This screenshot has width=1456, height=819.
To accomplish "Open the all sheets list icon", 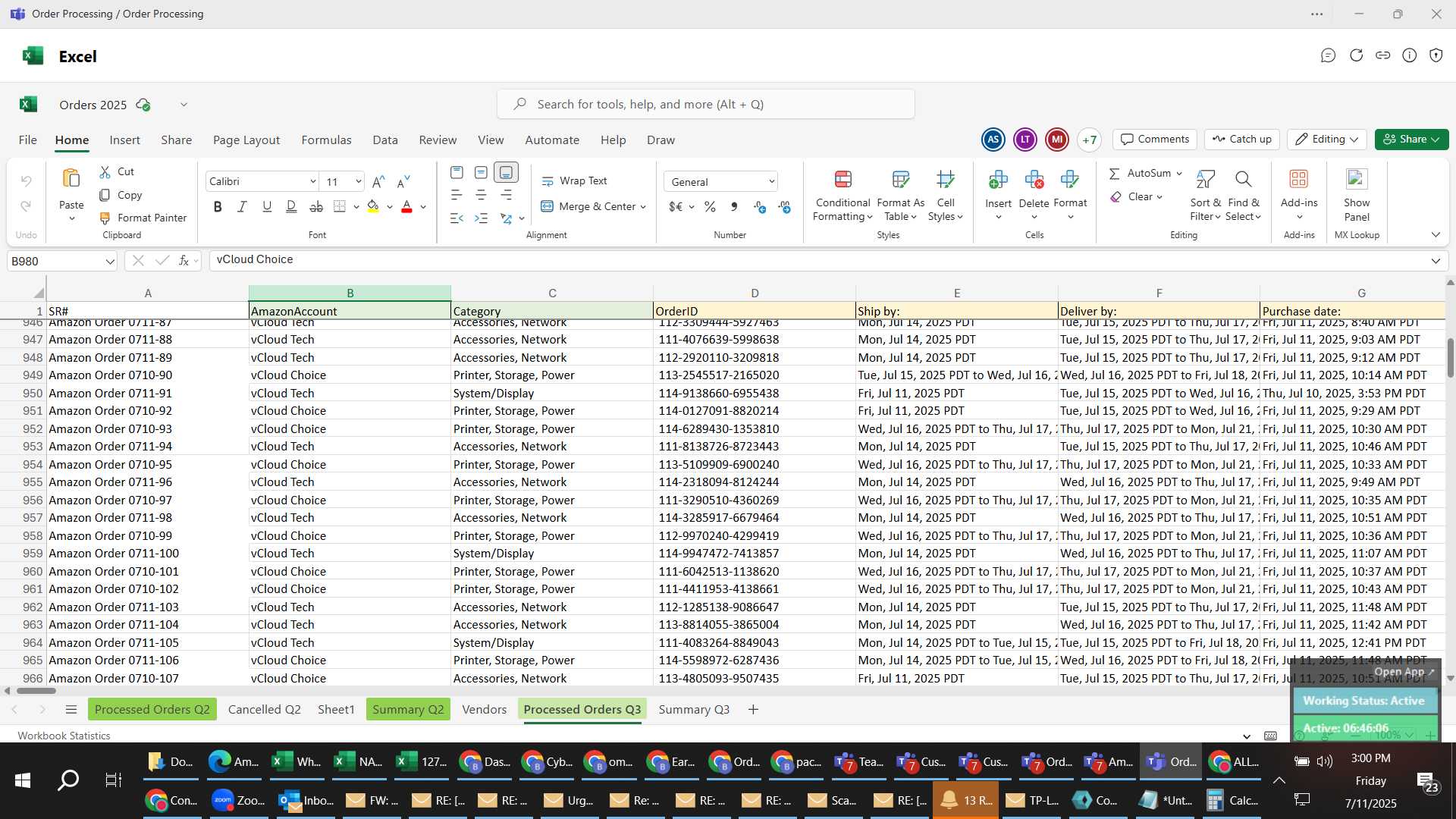I will point(71,709).
